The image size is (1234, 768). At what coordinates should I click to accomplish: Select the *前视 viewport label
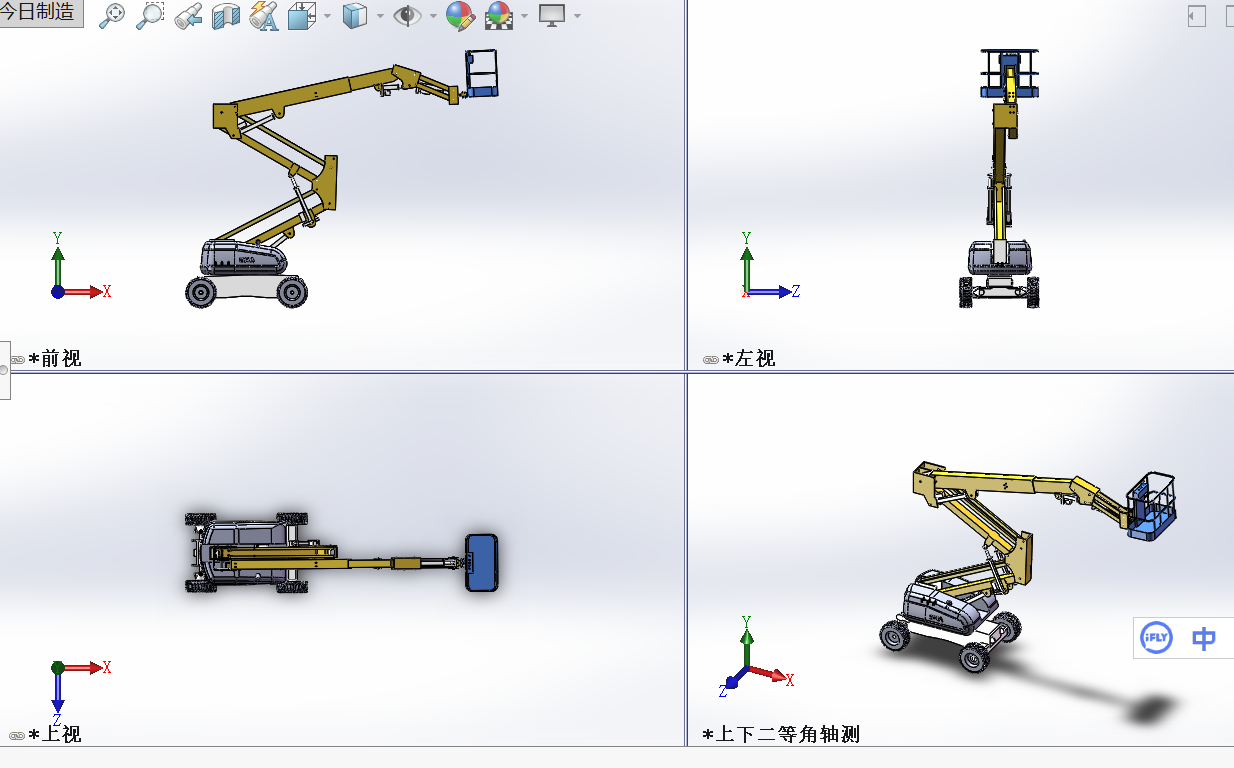pyautogui.click(x=55, y=358)
